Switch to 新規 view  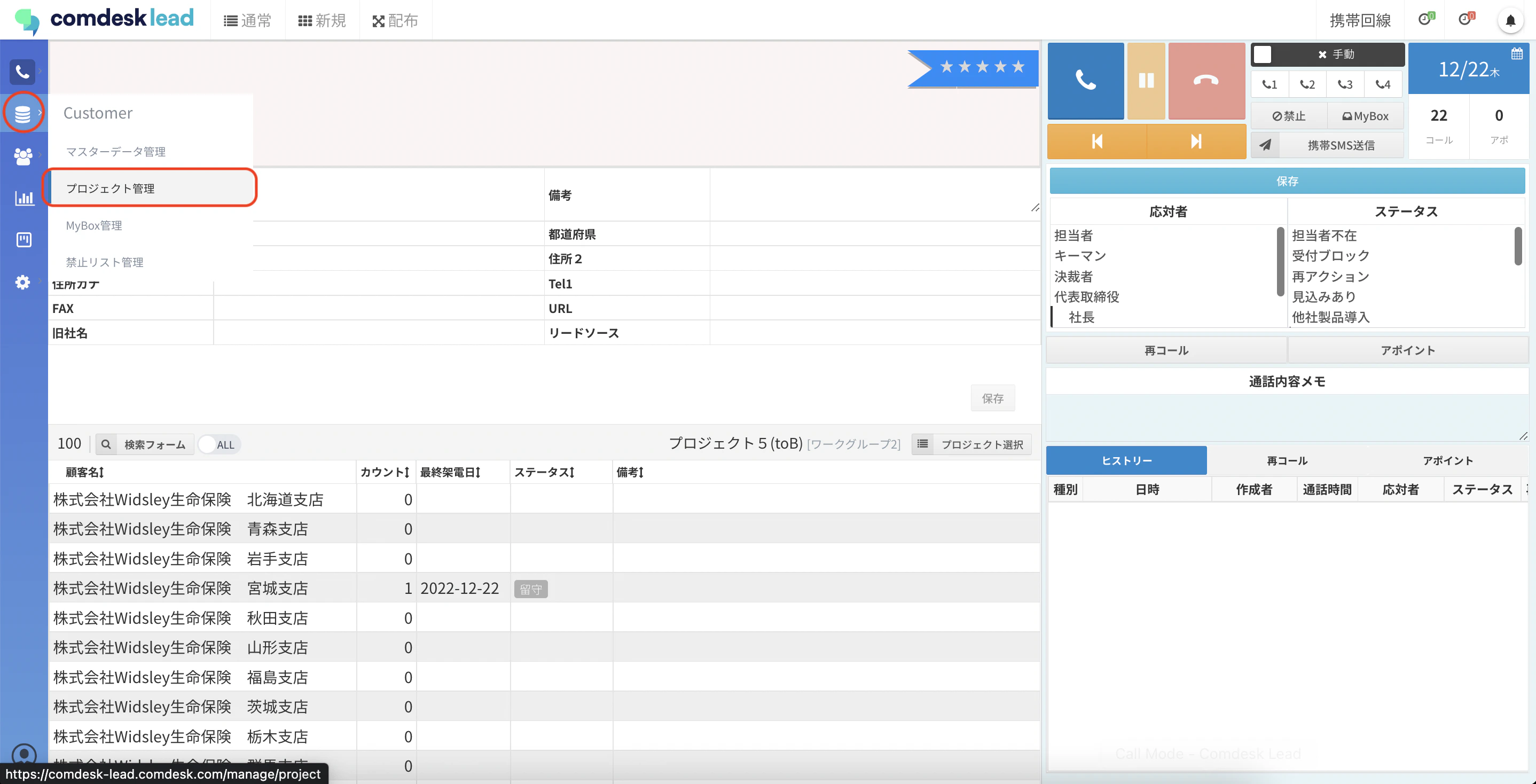322,21
